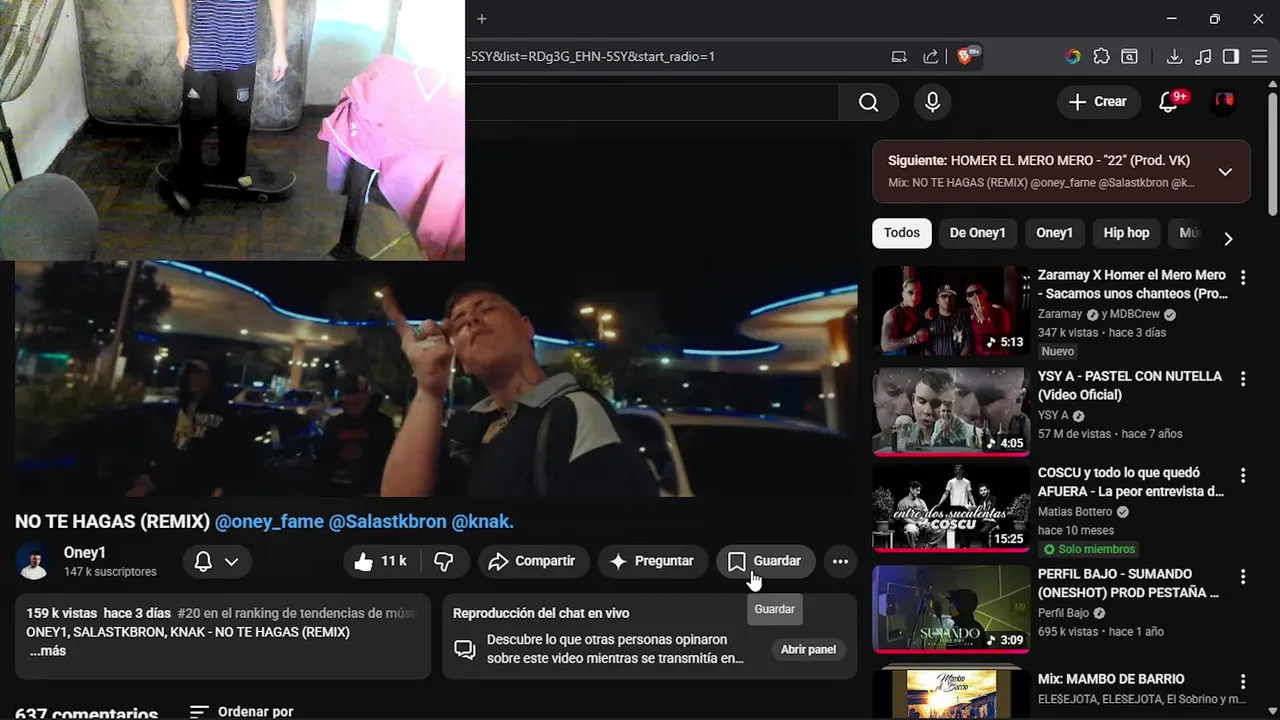Show more filter chips with right arrow

click(x=1228, y=238)
